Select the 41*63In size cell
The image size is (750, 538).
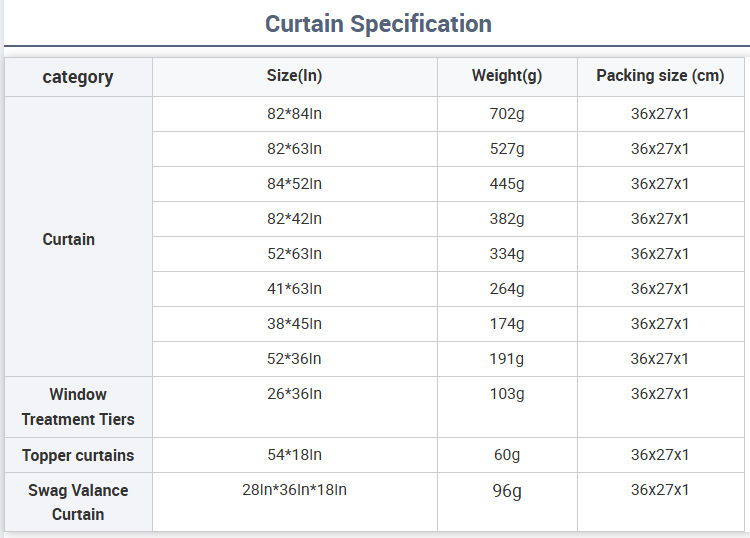[x=295, y=289]
